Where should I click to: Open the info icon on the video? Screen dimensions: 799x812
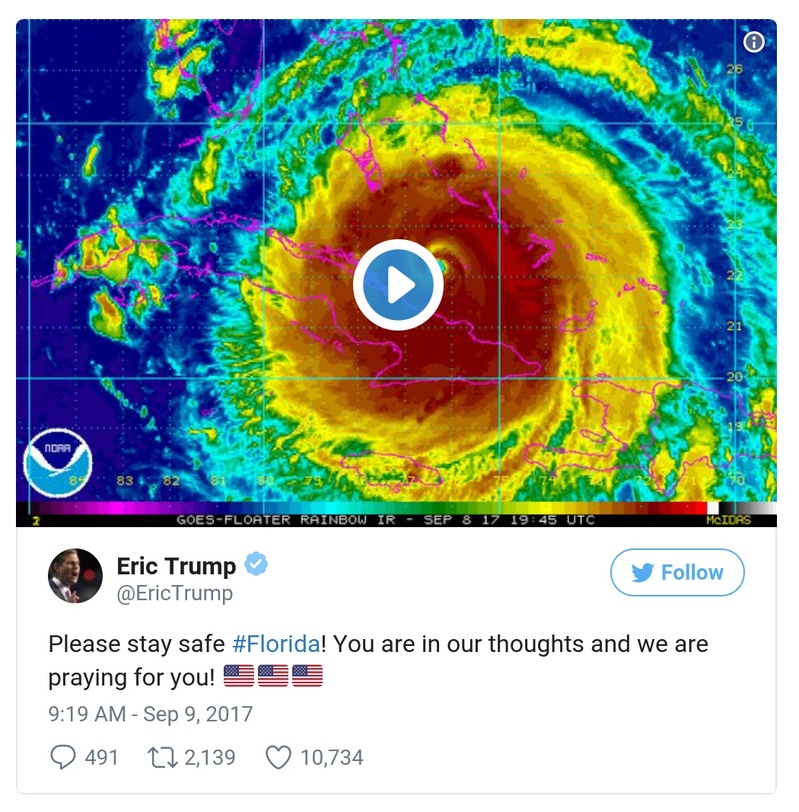(753, 39)
